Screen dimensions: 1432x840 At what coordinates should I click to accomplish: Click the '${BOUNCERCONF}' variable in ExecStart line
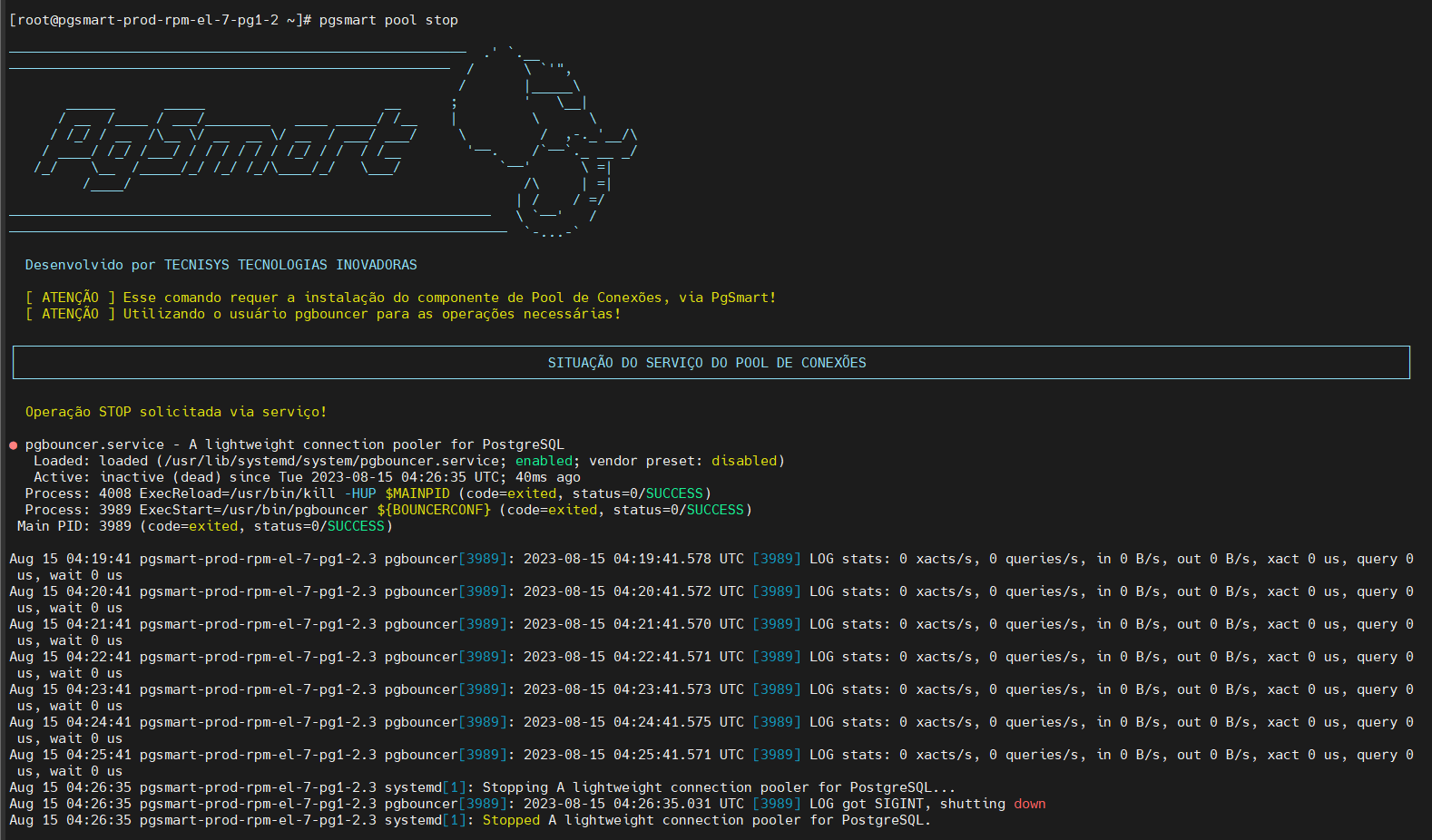[x=434, y=510]
